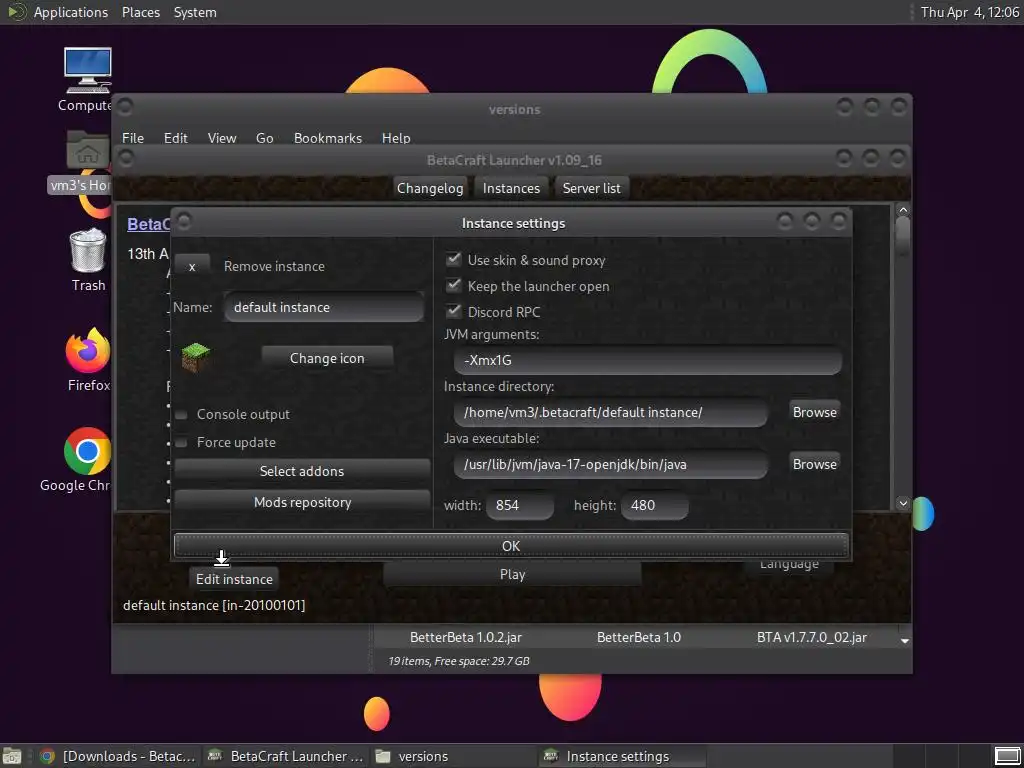Open the Help menu in versions window
The height and width of the screenshot is (768, 1024).
click(x=396, y=138)
